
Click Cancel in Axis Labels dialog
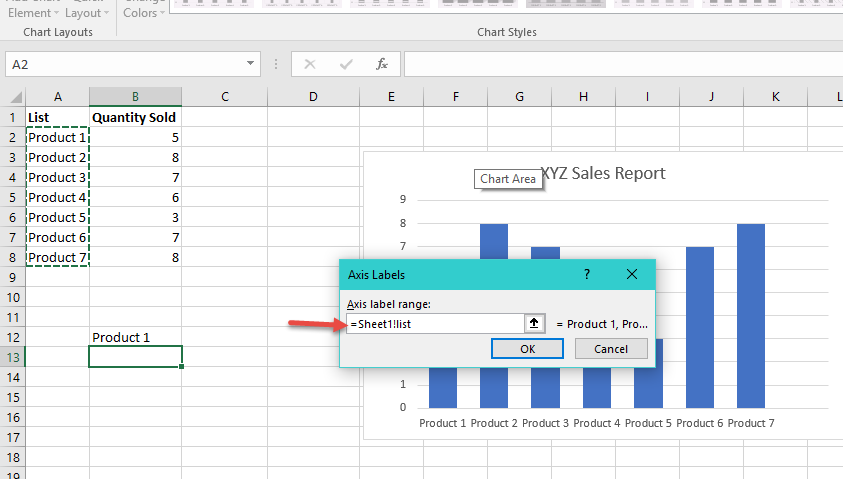coord(611,348)
